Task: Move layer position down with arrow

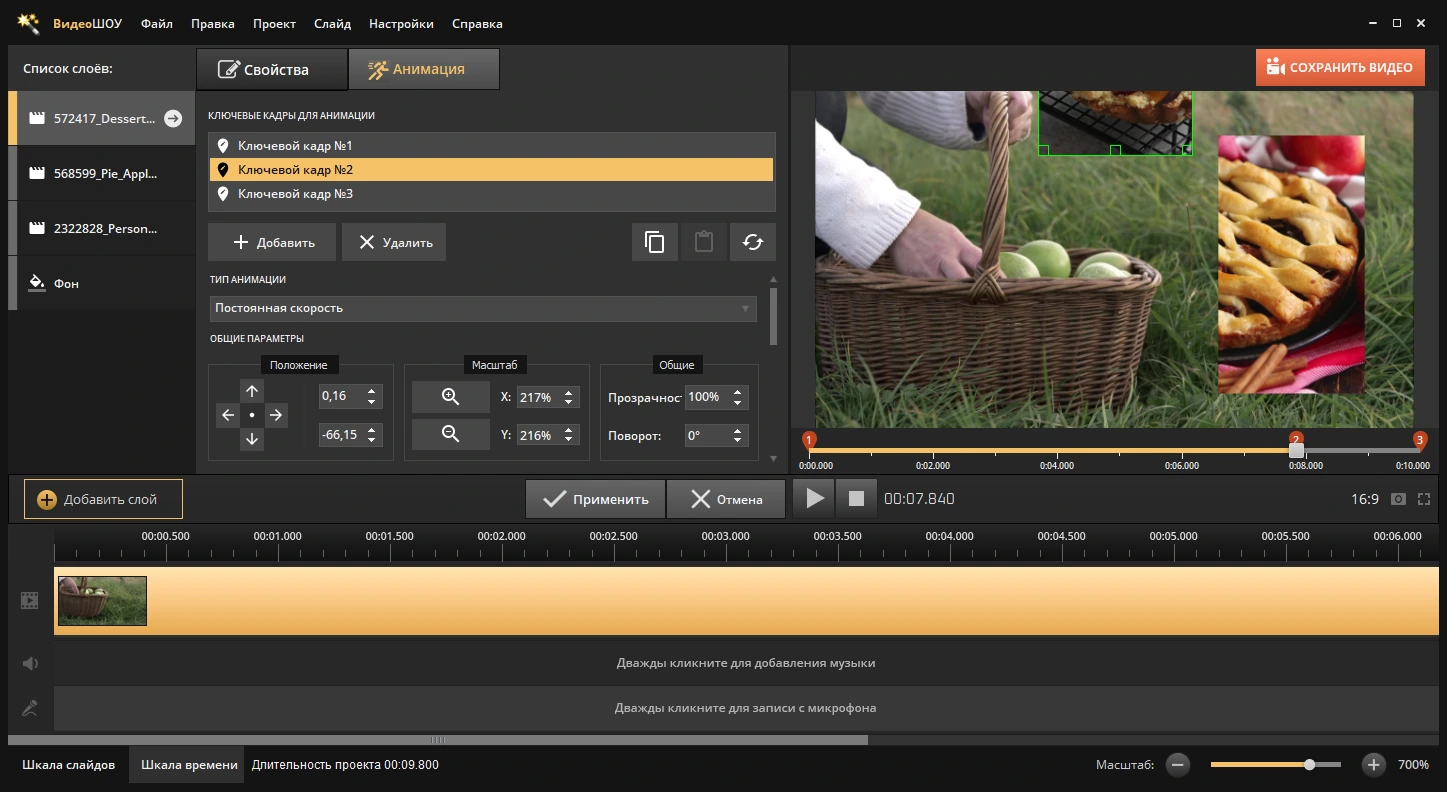Action: coord(252,439)
